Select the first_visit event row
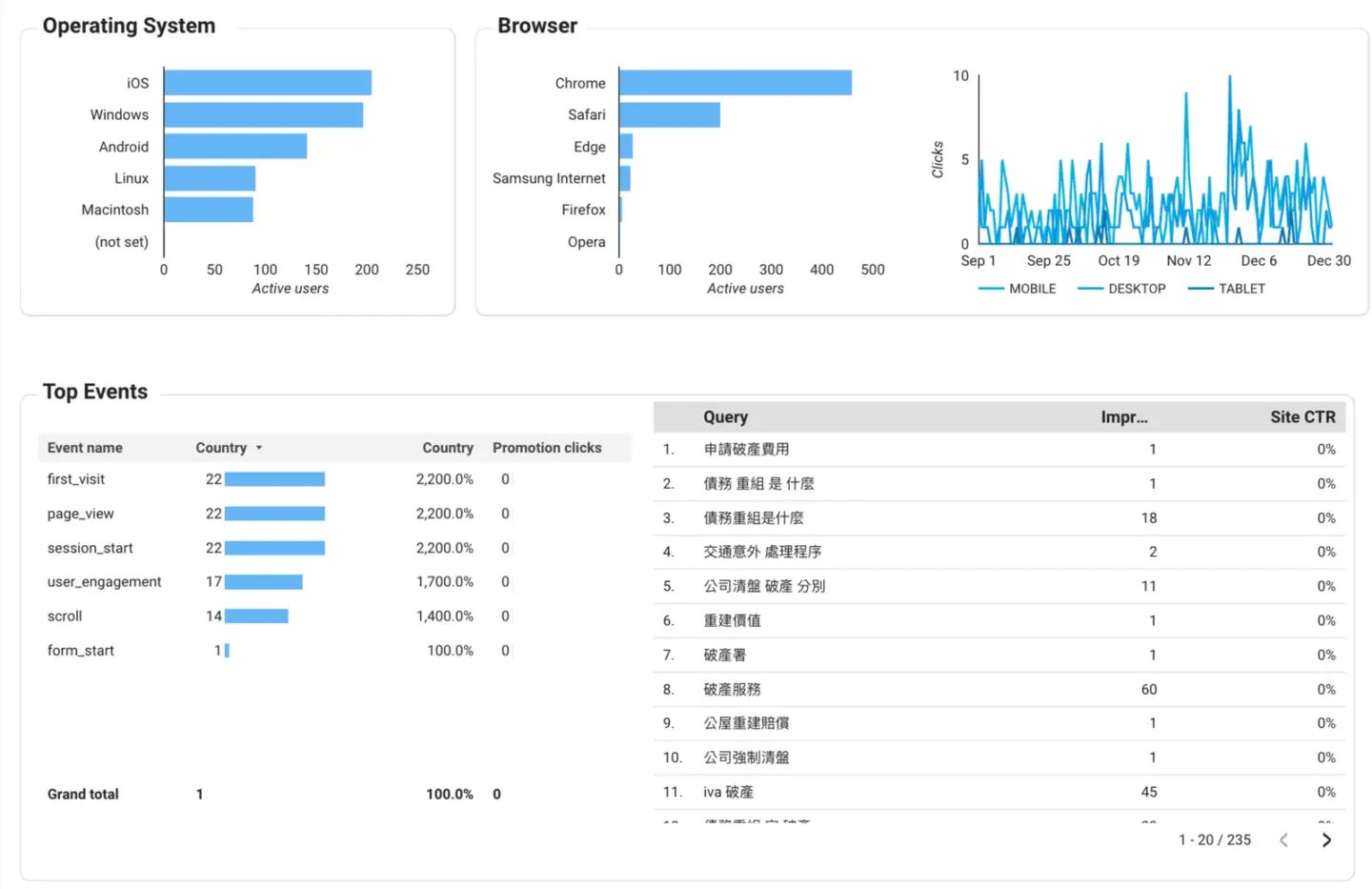The width and height of the screenshot is (1372, 889). [76, 479]
